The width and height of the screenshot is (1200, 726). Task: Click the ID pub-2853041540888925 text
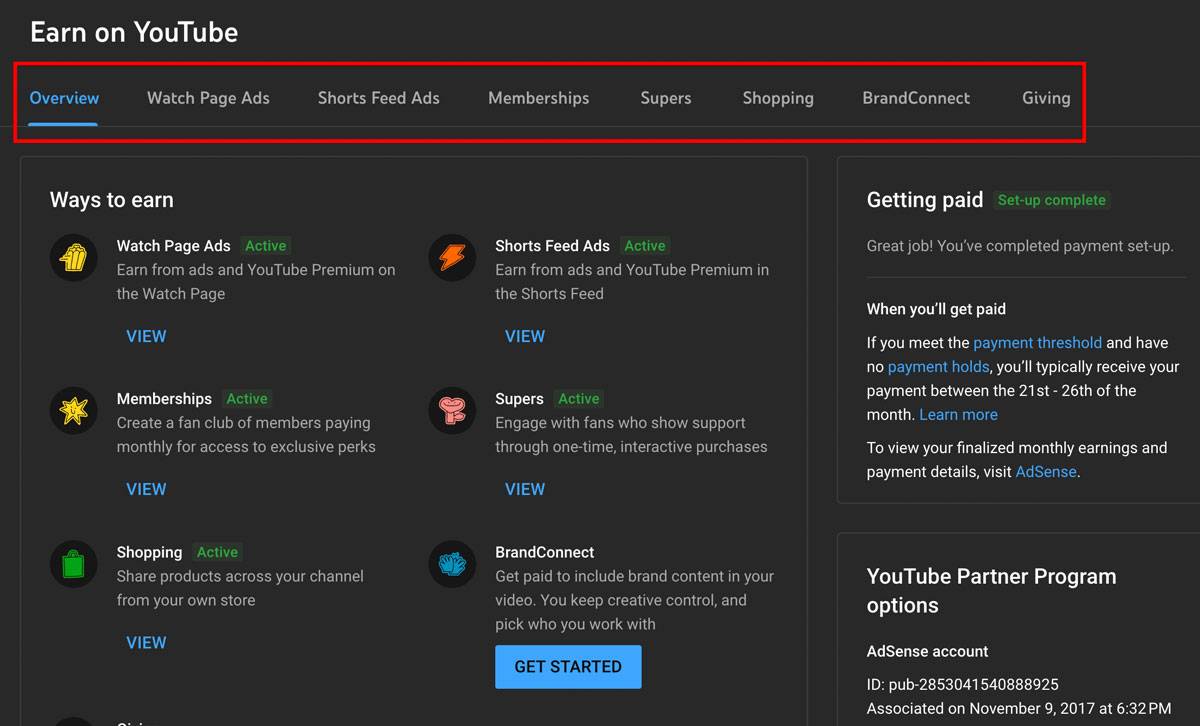(x=962, y=685)
